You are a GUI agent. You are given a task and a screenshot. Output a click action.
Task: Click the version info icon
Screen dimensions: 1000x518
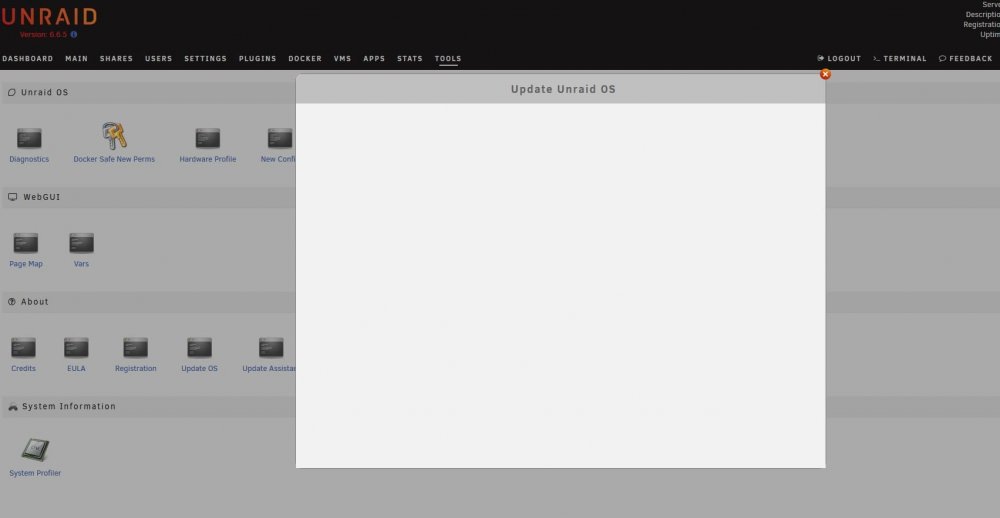73,34
